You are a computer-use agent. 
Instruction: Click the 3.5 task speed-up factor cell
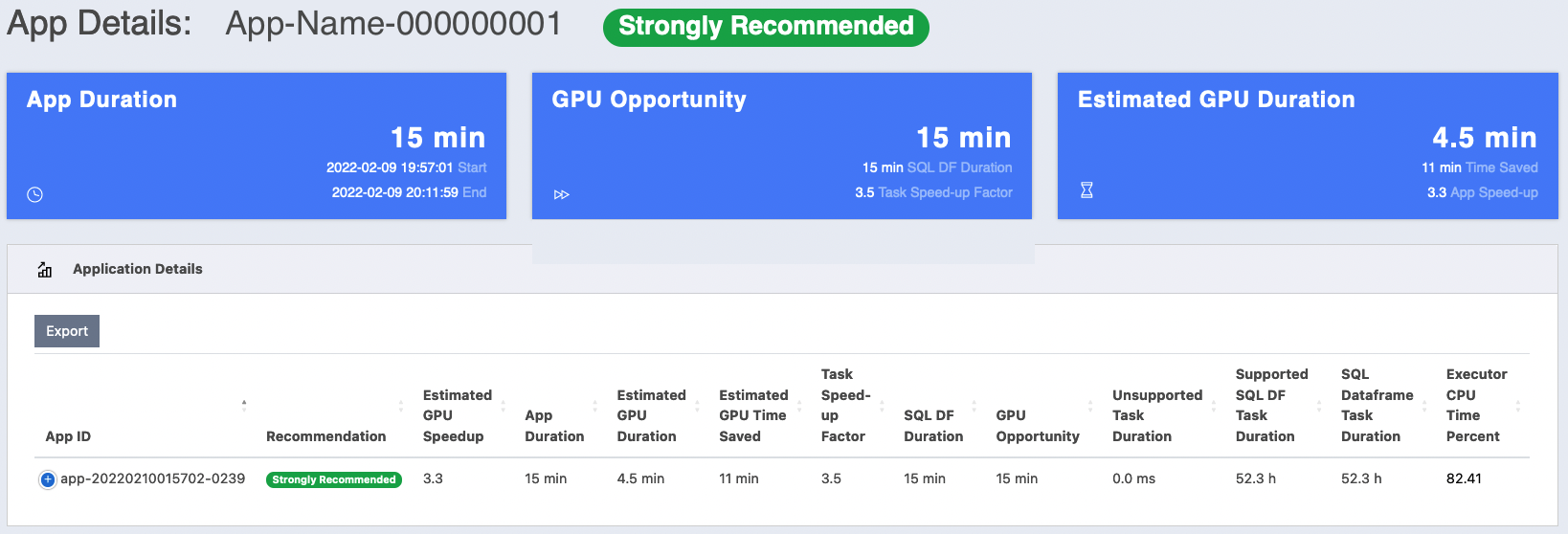tap(831, 478)
